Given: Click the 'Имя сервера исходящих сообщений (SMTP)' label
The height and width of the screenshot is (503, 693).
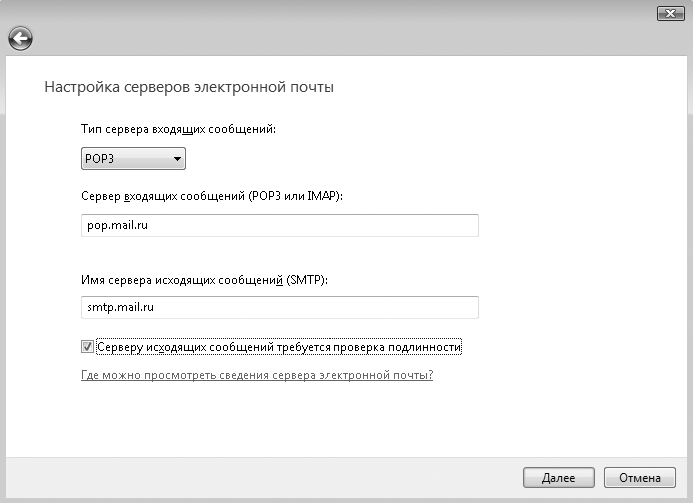Looking at the screenshot, I should [204, 280].
